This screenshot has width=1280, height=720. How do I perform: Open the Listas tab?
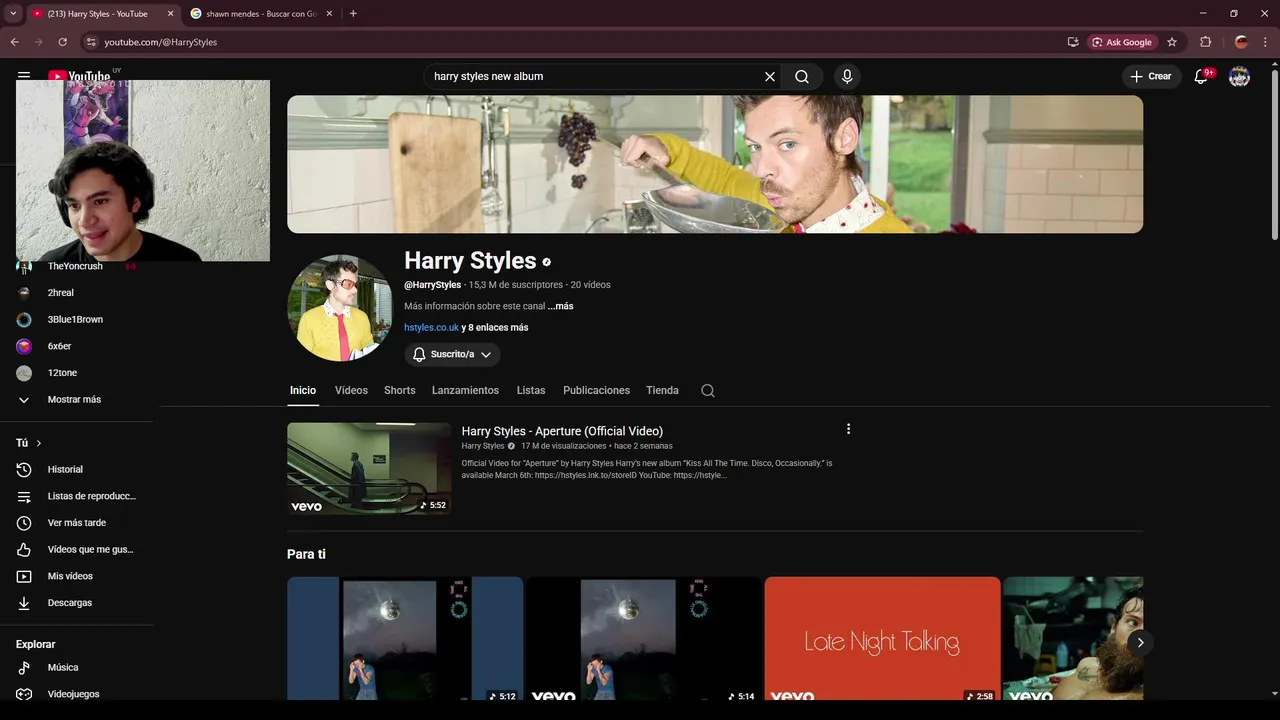[531, 390]
